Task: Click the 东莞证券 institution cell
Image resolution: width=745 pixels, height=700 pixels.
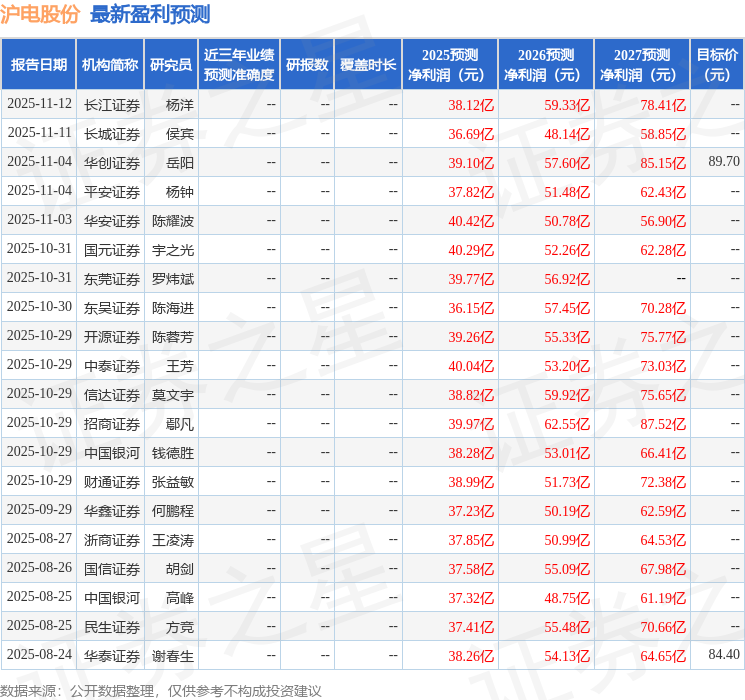Action: 112,278
